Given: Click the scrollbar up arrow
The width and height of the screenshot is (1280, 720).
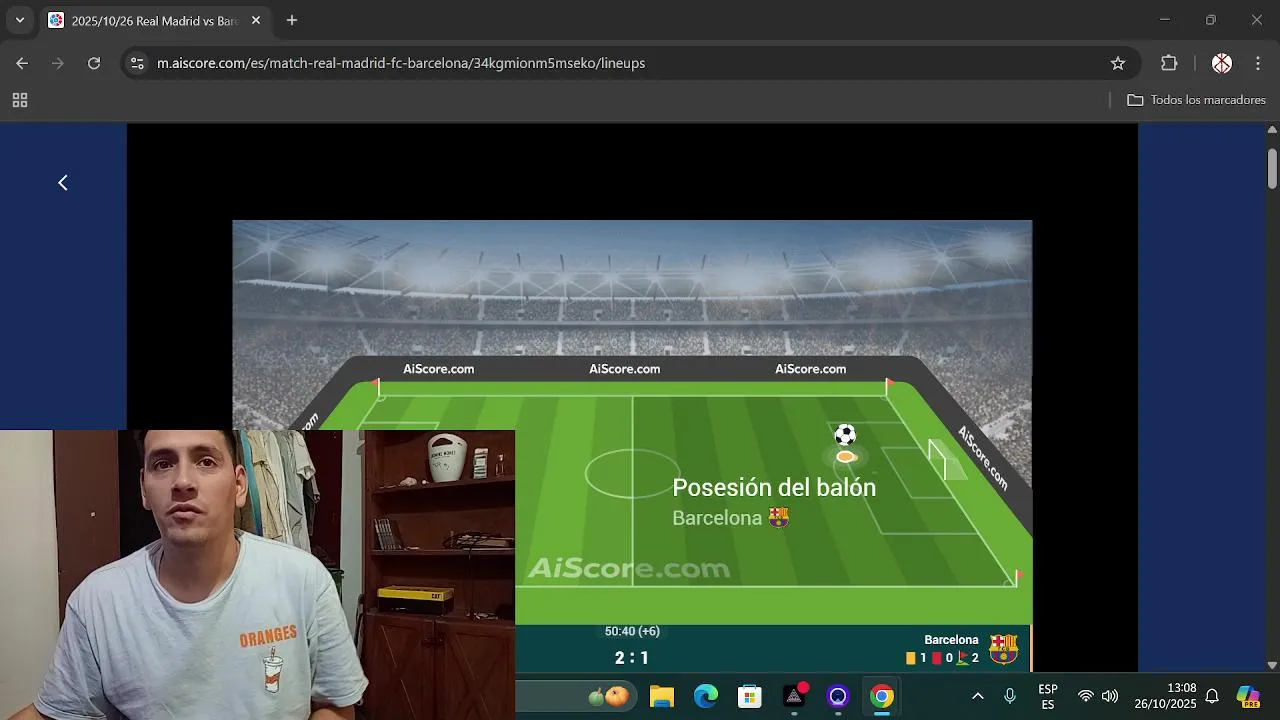Looking at the screenshot, I should point(1272,130).
